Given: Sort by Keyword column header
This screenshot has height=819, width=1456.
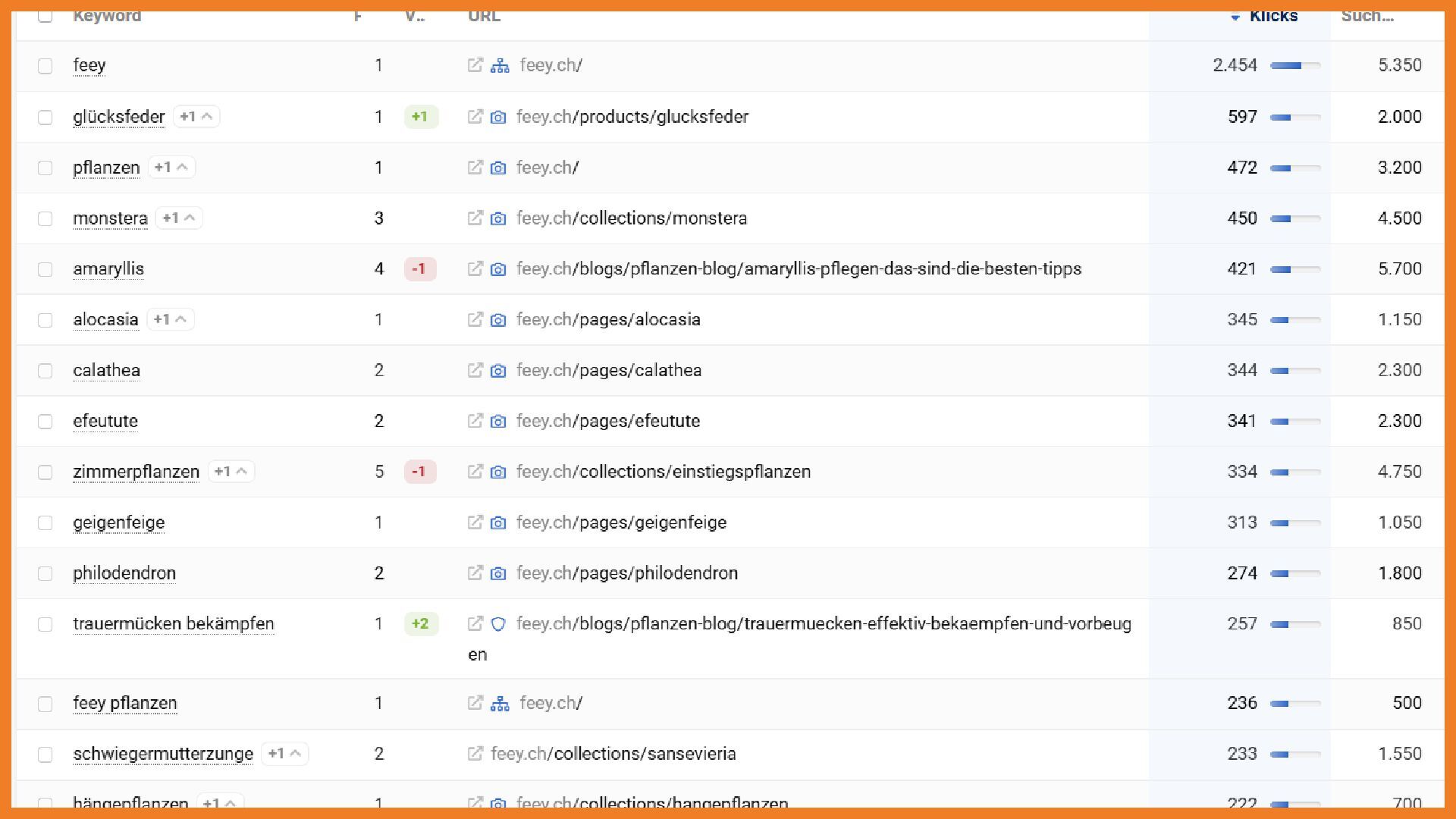Looking at the screenshot, I should click(x=107, y=16).
